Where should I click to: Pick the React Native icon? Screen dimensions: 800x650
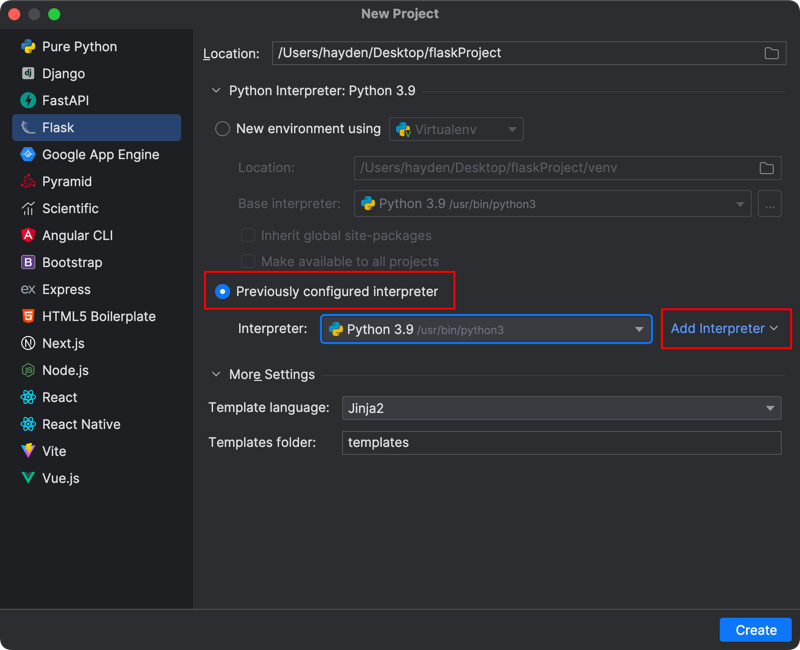pos(28,425)
